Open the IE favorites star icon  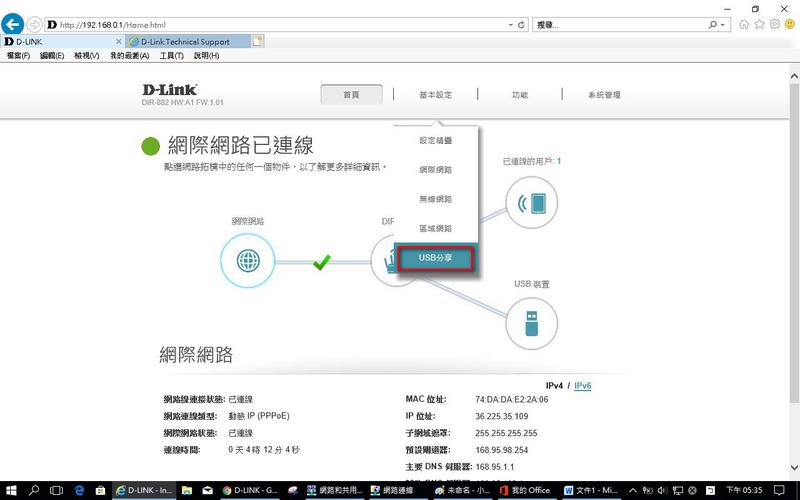759,23
